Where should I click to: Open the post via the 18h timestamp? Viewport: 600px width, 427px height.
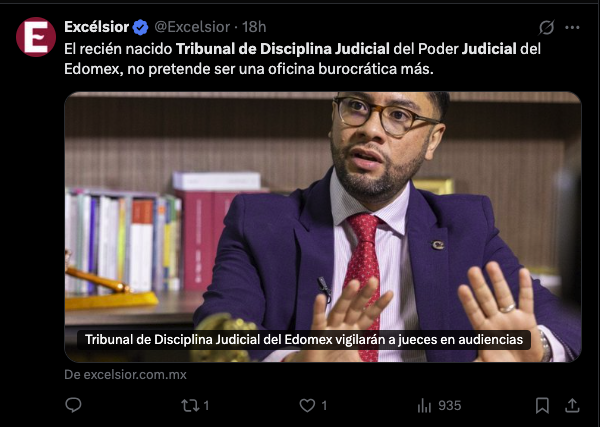(254, 27)
